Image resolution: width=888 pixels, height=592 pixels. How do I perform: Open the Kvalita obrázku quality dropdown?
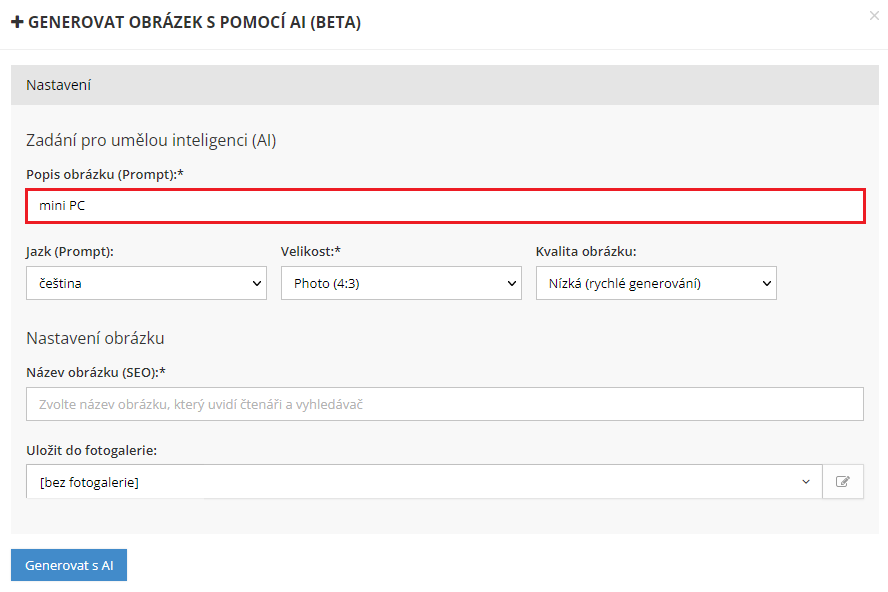656,283
